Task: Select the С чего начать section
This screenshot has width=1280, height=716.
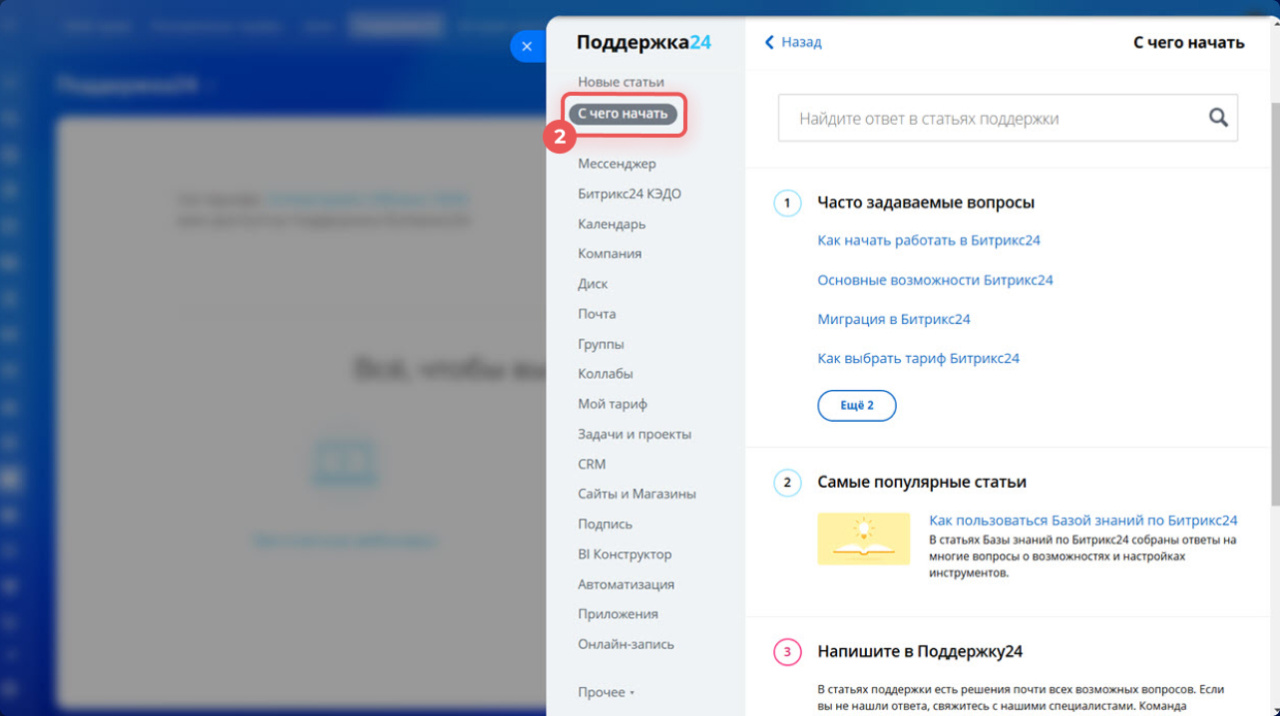Action: pos(623,114)
